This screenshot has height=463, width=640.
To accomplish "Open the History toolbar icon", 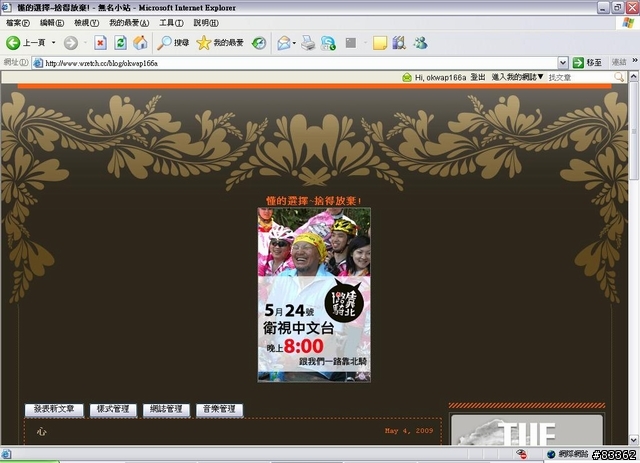I will [259, 42].
